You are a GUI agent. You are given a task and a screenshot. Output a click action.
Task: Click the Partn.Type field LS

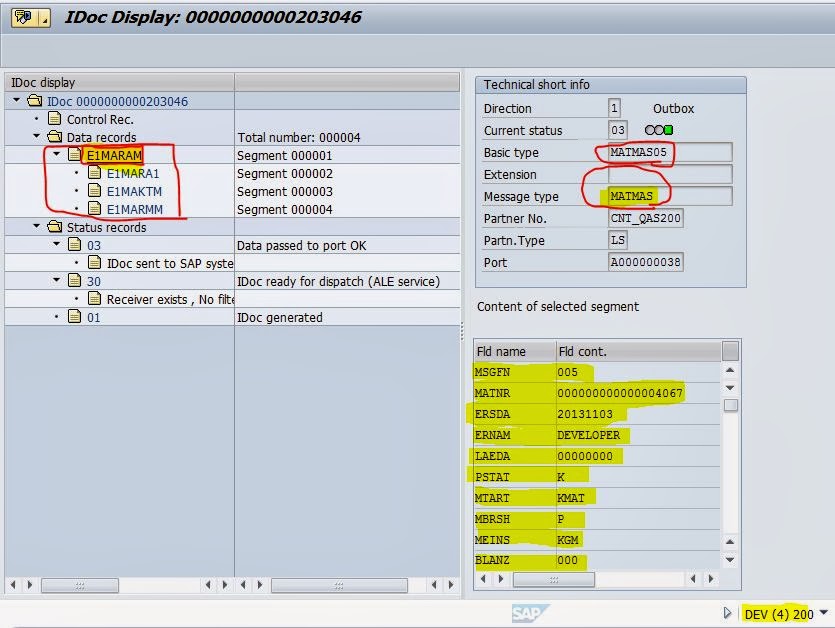tap(618, 240)
